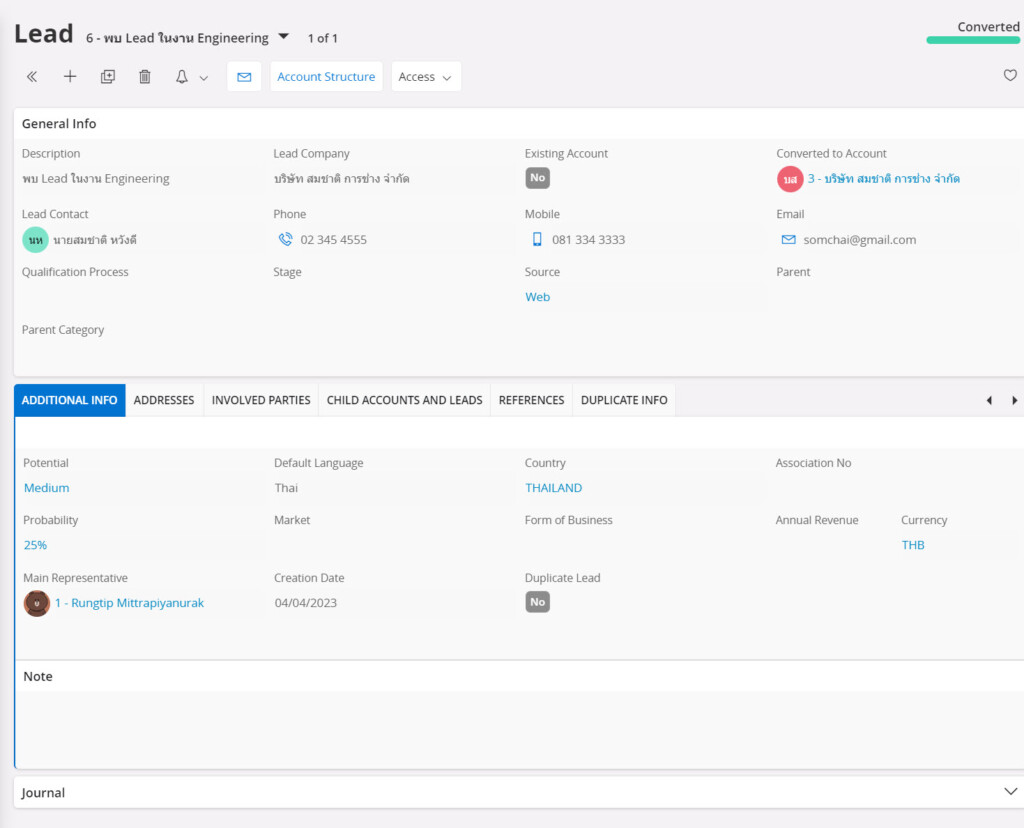The height and width of the screenshot is (828, 1024).
Task: Toggle the Existing Account No switch
Action: tap(538, 178)
